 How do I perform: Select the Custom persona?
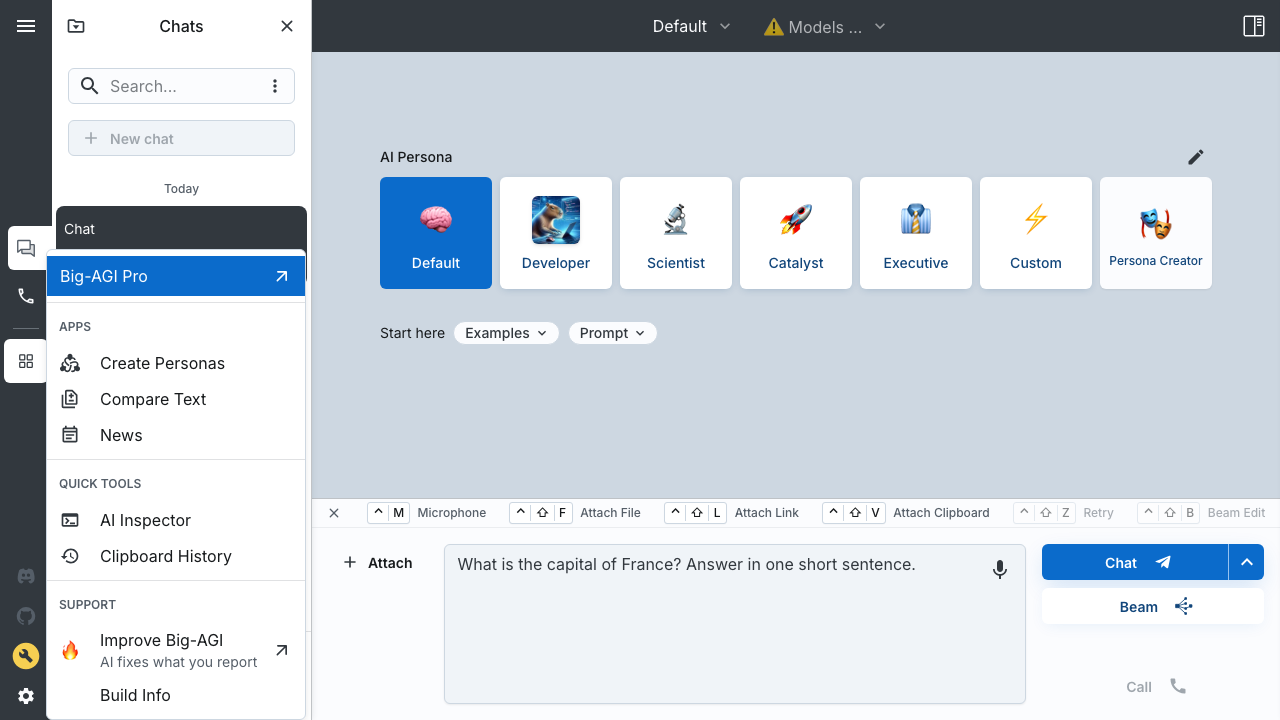point(1036,233)
